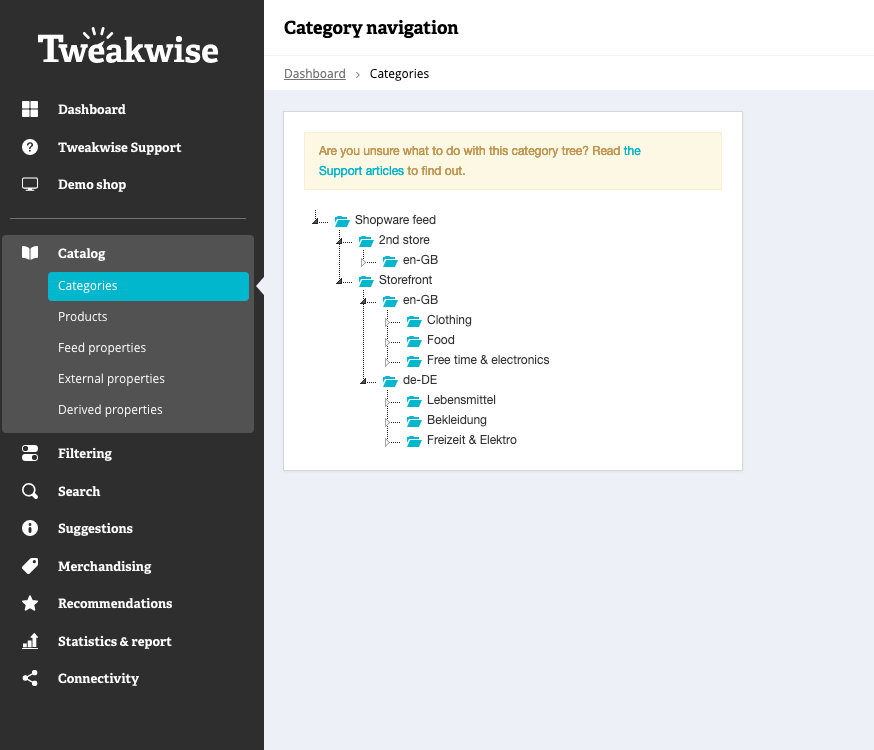Collapse the de-DE tree node

[363, 381]
